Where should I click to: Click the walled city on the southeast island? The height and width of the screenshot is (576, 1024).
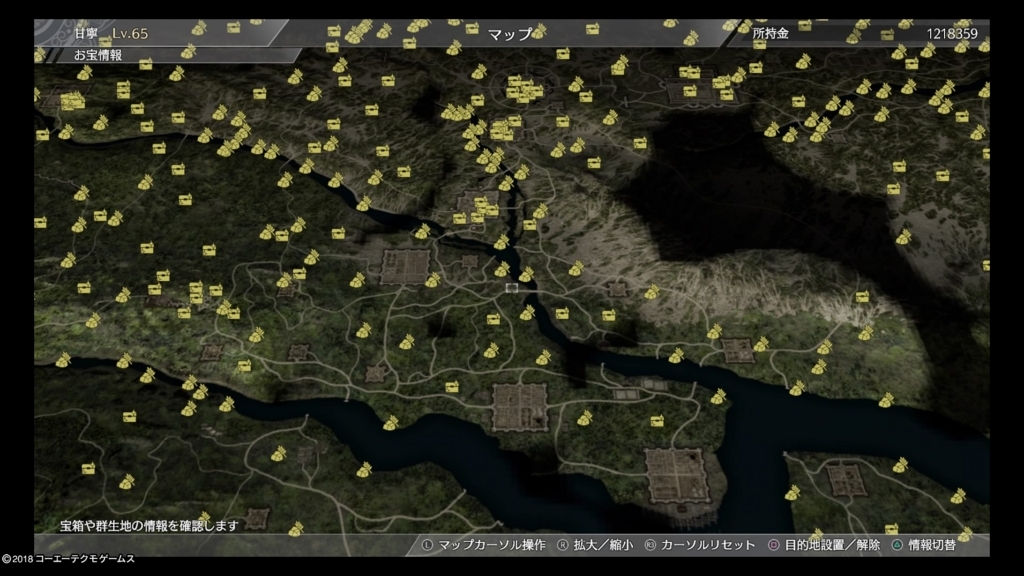(x=846, y=479)
